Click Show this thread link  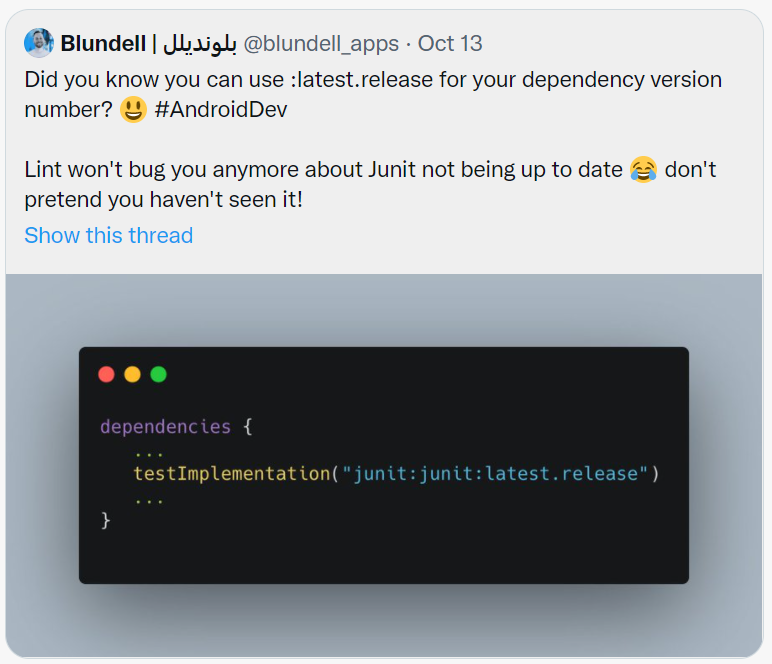(109, 235)
